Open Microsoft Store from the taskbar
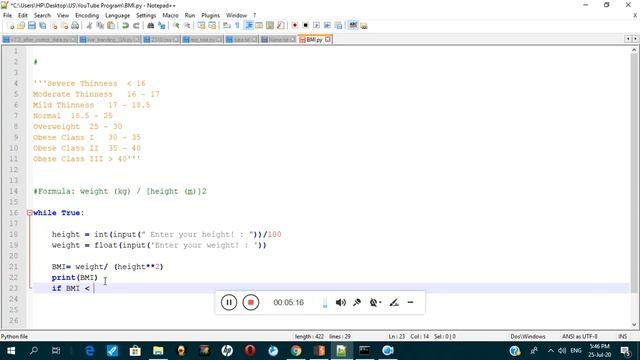The image size is (640, 360). pos(135,351)
